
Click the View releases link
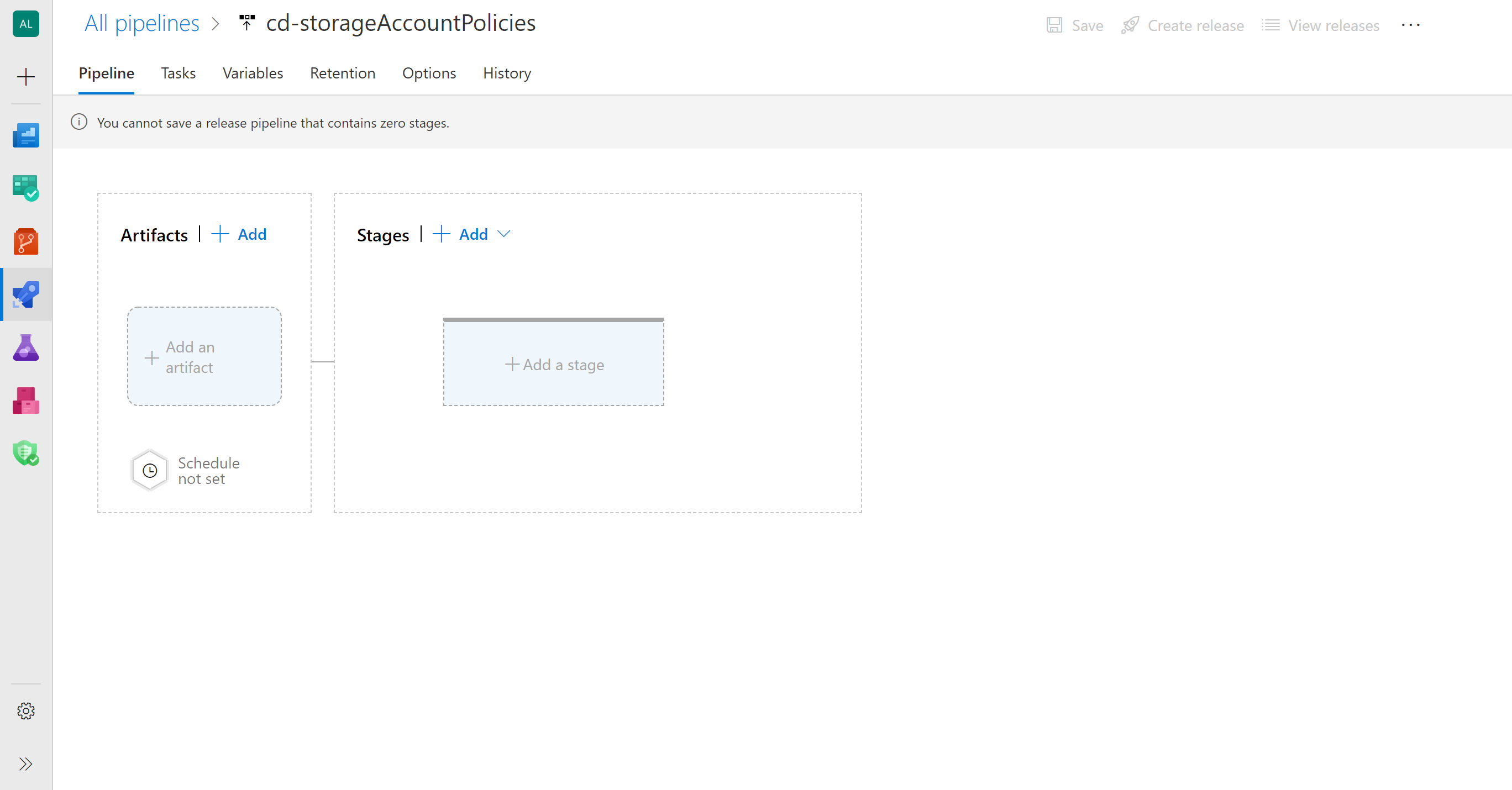pos(1336,25)
